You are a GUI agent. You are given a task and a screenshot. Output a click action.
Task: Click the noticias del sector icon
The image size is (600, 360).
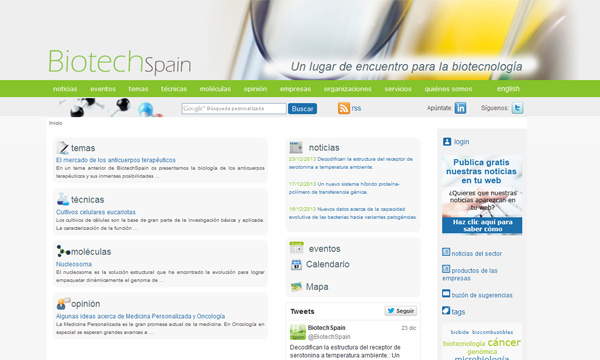[446, 252]
